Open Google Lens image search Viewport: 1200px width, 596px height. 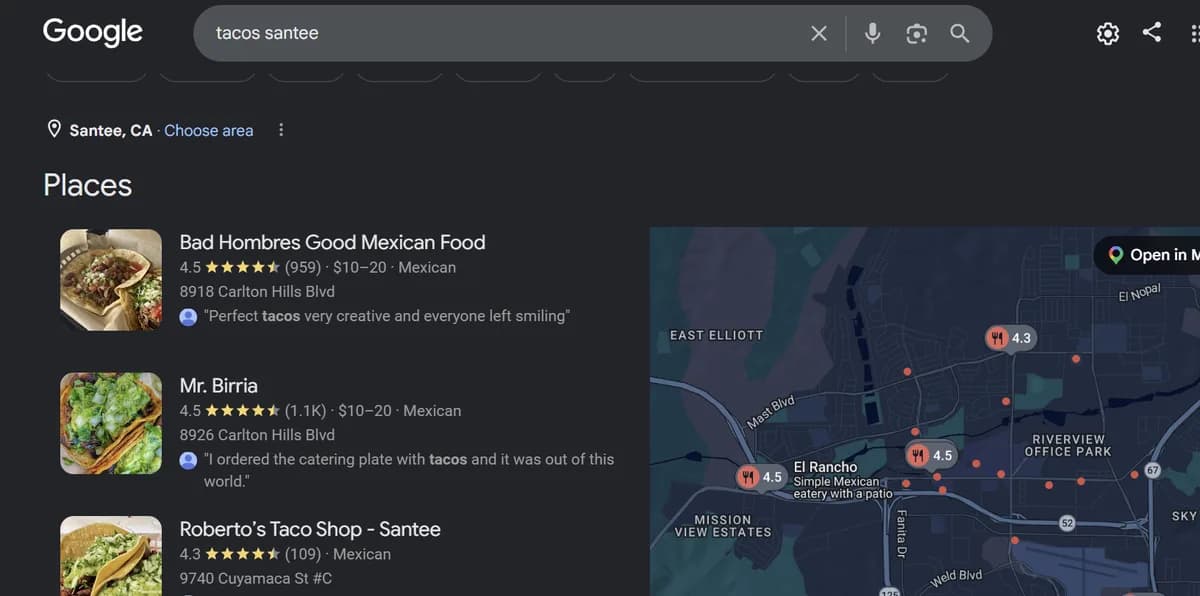(x=916, y=34)
